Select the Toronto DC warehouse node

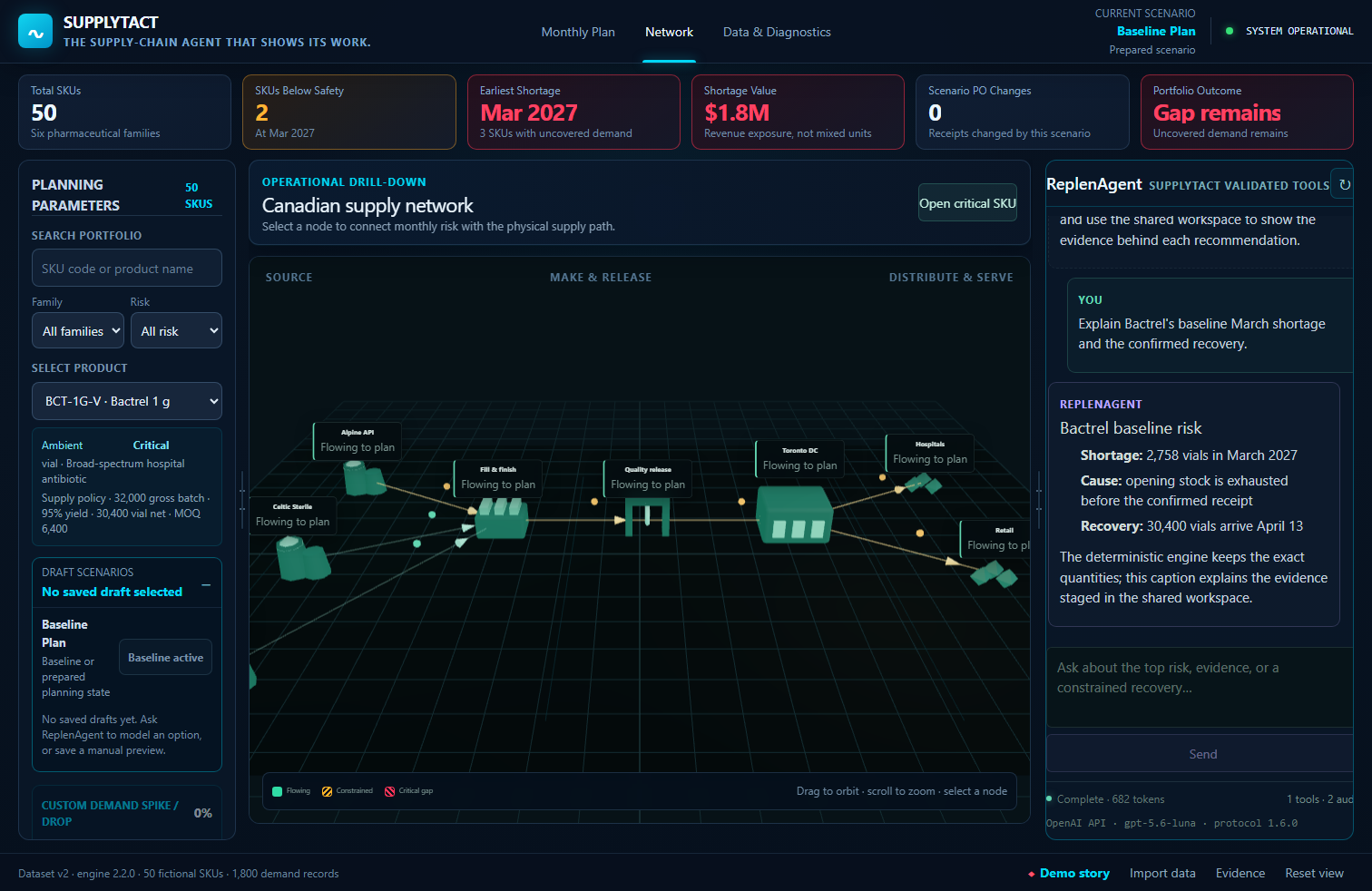795,514
